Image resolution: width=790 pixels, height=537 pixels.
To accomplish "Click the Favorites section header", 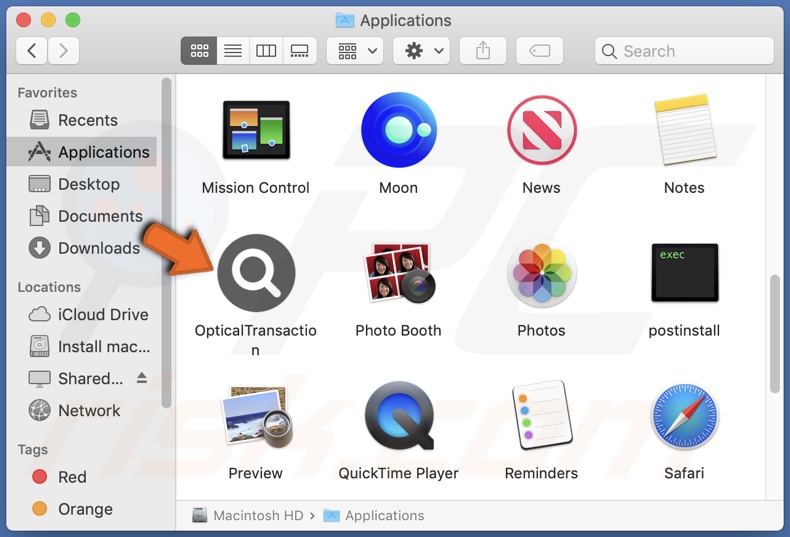I will pyautogui.click(x=47, y=93).
